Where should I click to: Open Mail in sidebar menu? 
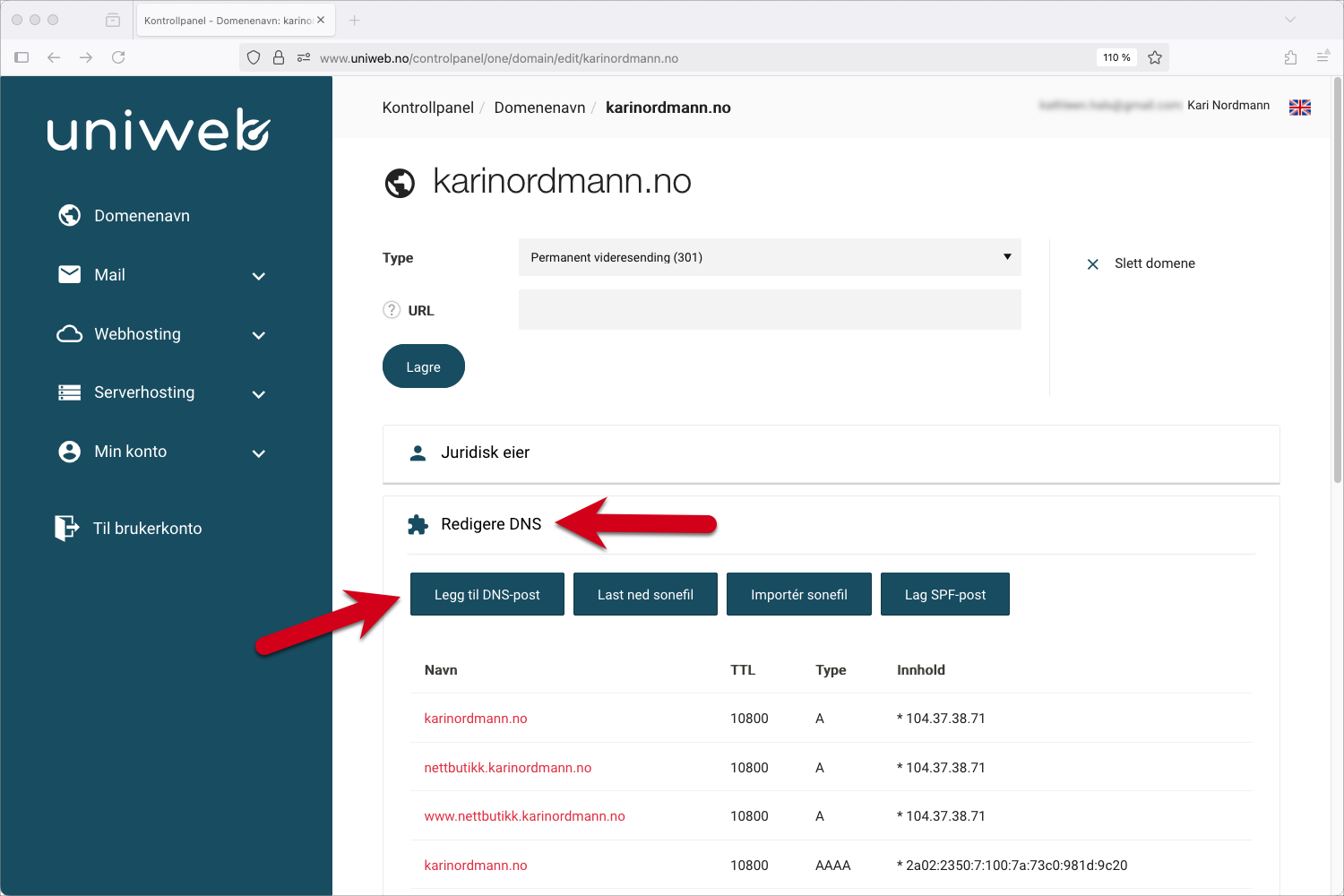pyautogui.click(x=109, y=275)
